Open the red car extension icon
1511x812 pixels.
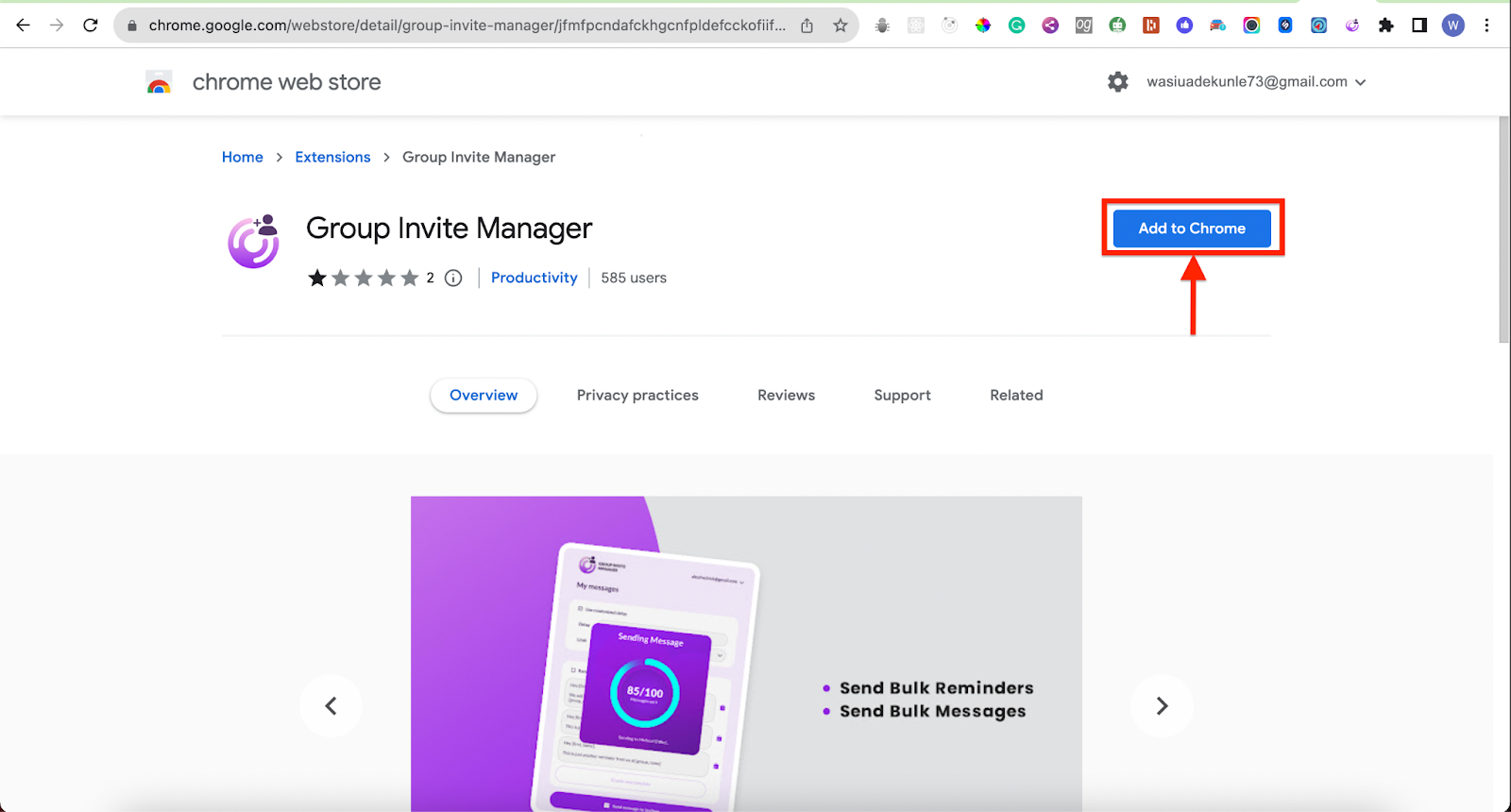point(1218,25)
